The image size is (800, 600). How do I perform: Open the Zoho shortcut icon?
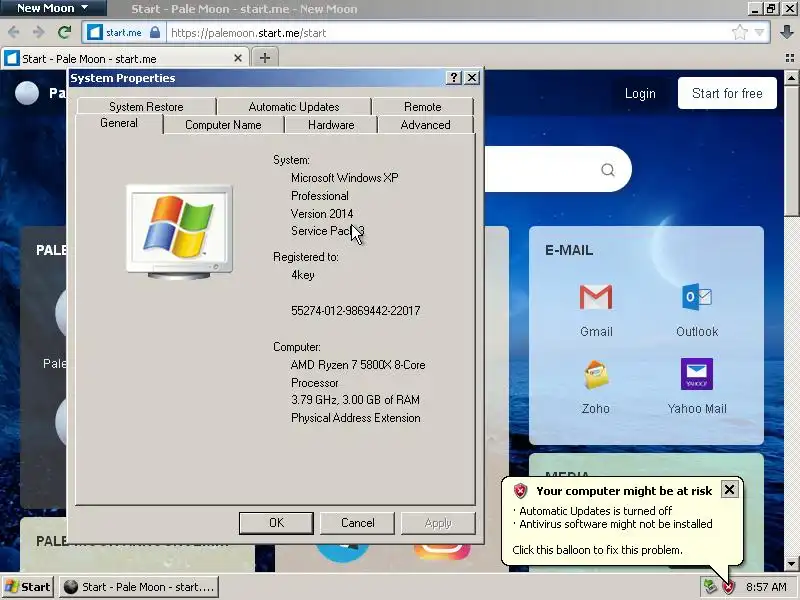pyautogui.click(x=595, y=375)
